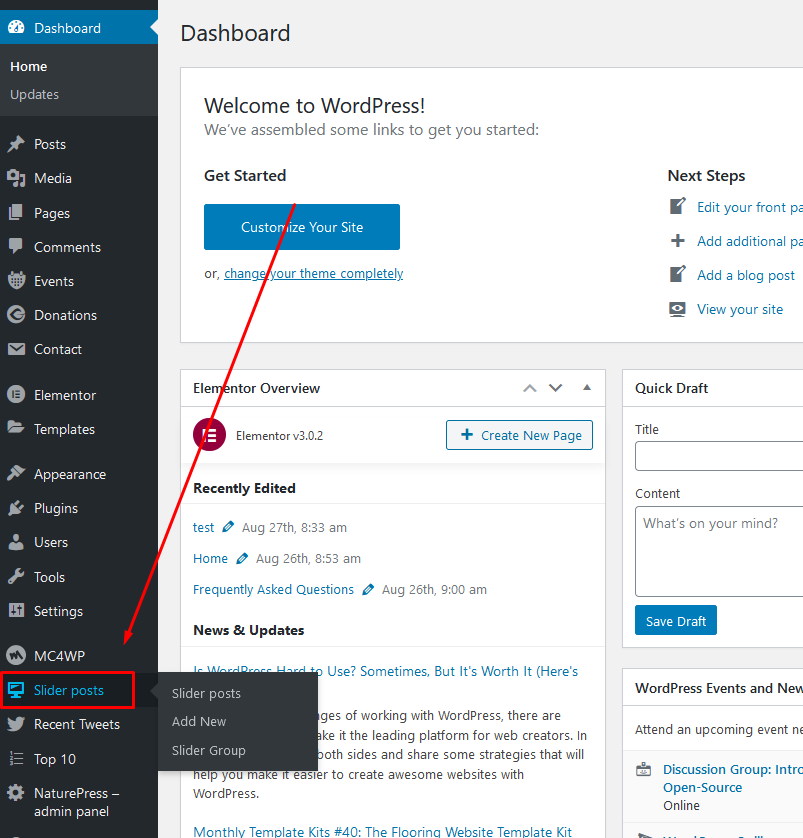The width and height of the screenshot is (803, 838).
Task: Click the Add a blog post icon
Action: (677, 274)
